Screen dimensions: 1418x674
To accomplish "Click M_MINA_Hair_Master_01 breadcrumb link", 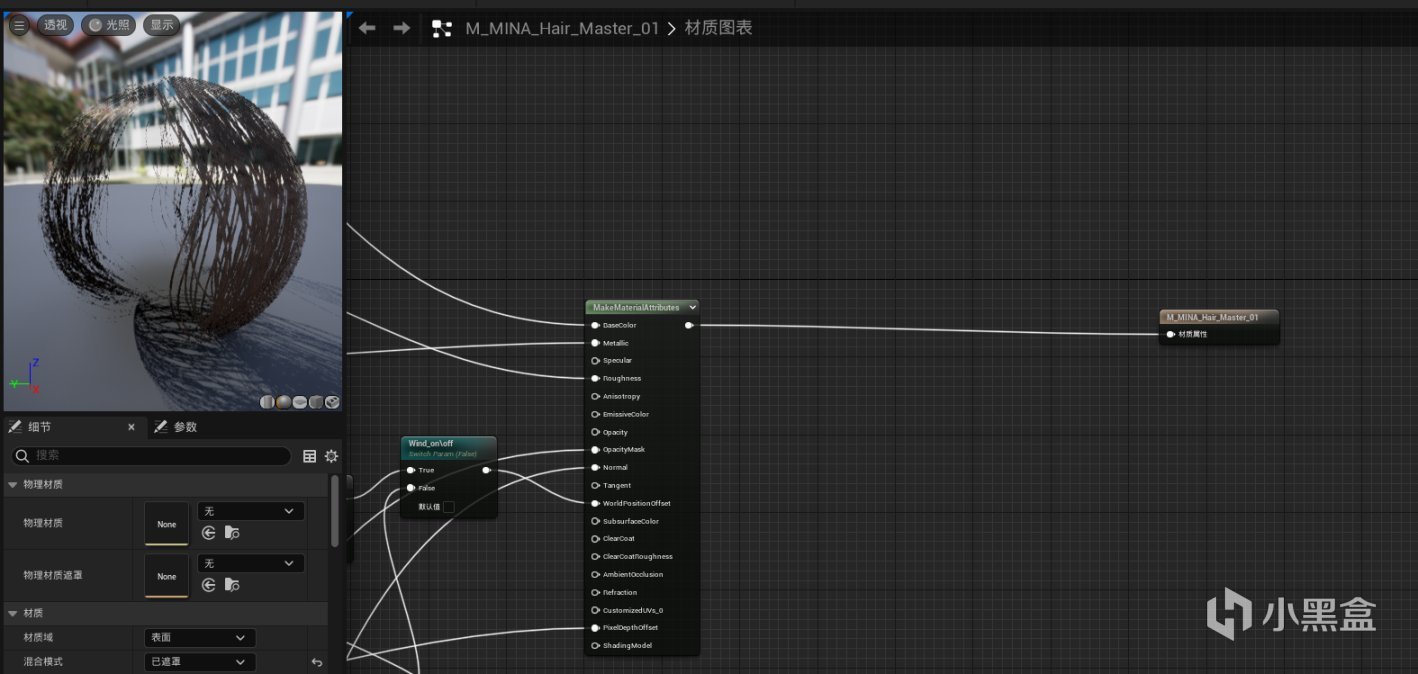I will click(x=562, y=28).
